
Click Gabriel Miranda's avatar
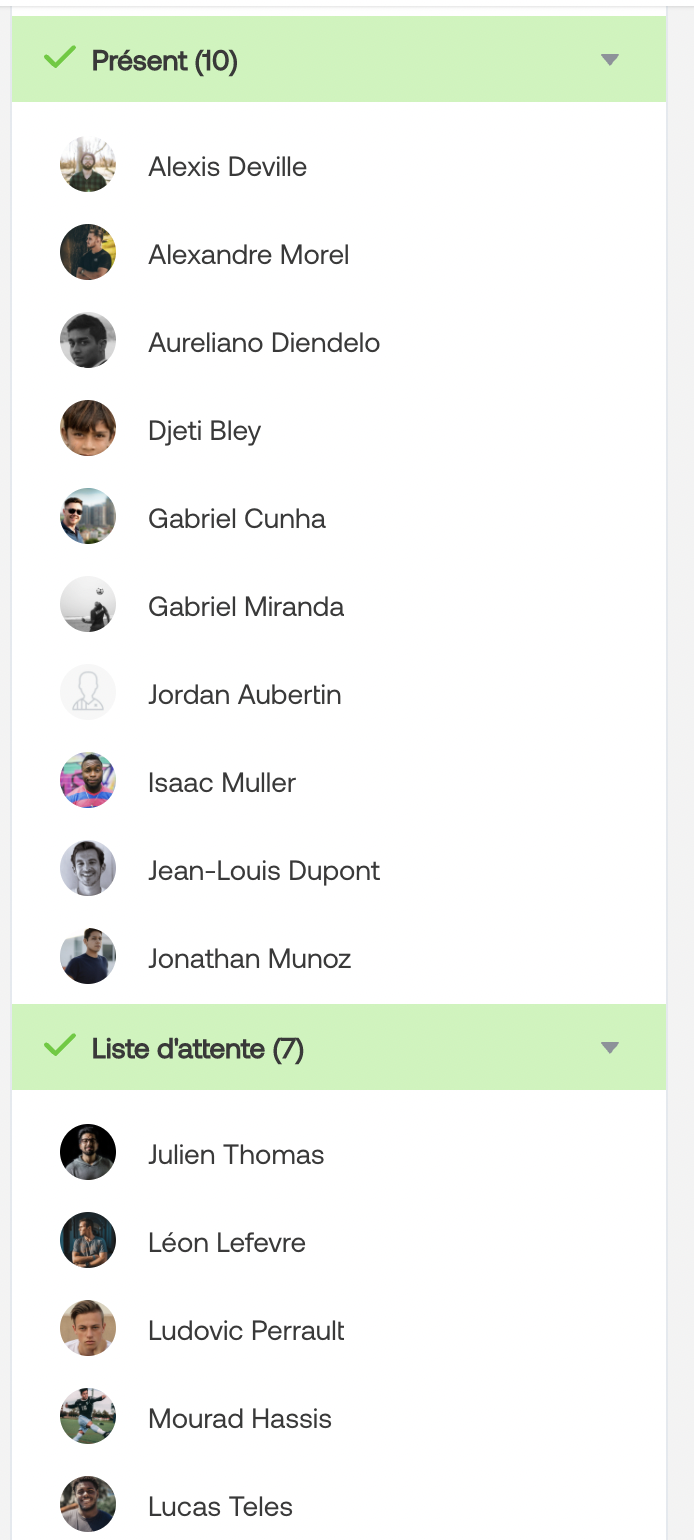pos(88,604)
